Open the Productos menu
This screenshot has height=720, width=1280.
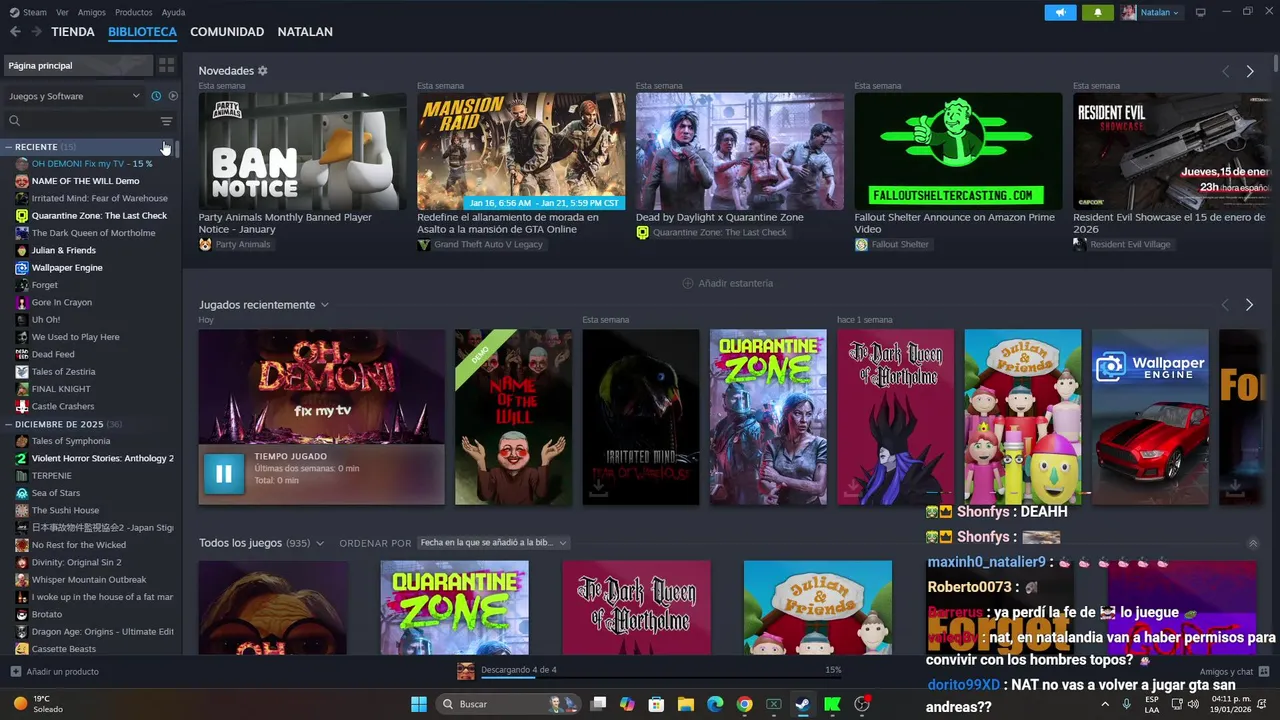point(134,12)
